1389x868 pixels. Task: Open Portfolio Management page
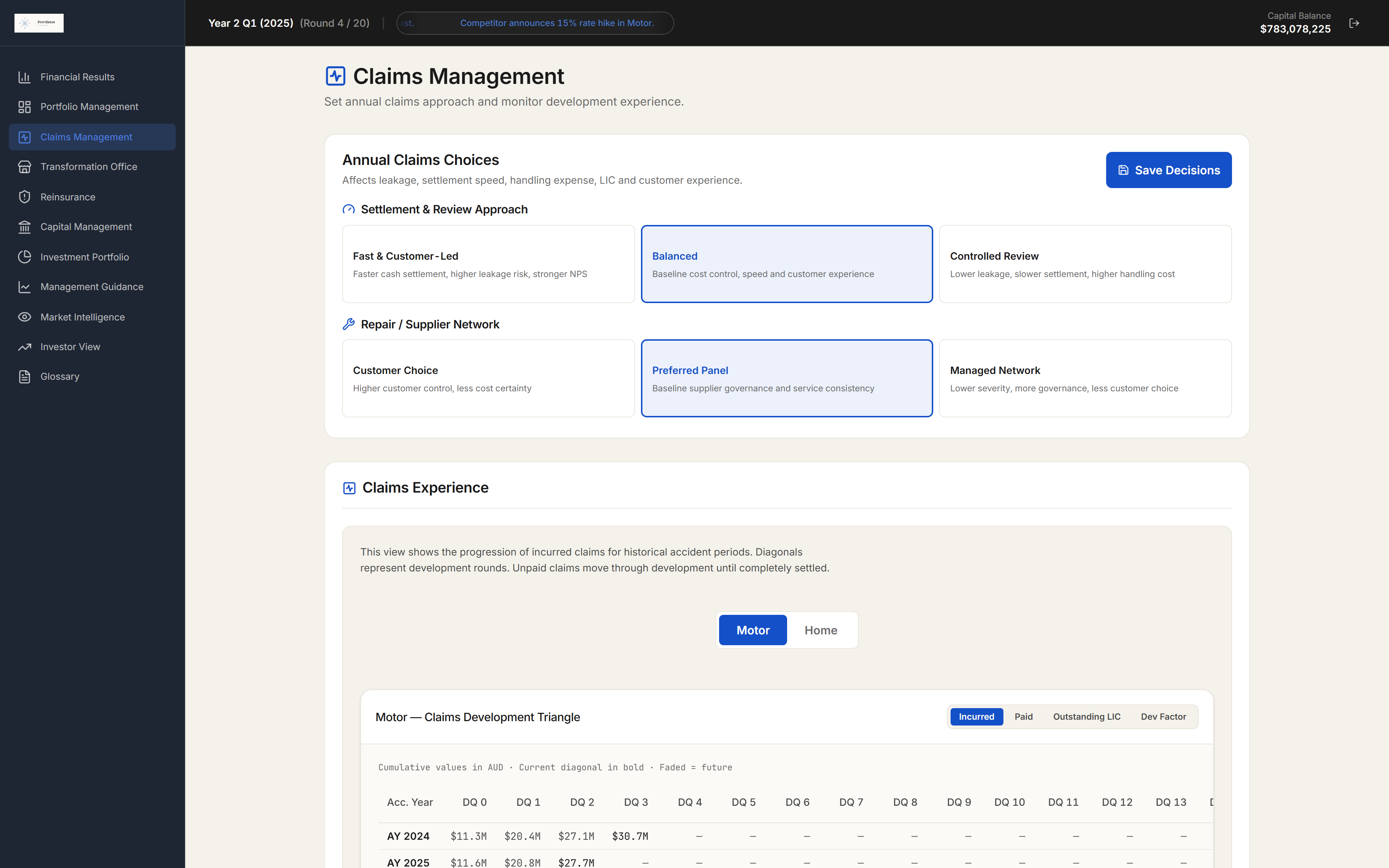coord(92,107)
